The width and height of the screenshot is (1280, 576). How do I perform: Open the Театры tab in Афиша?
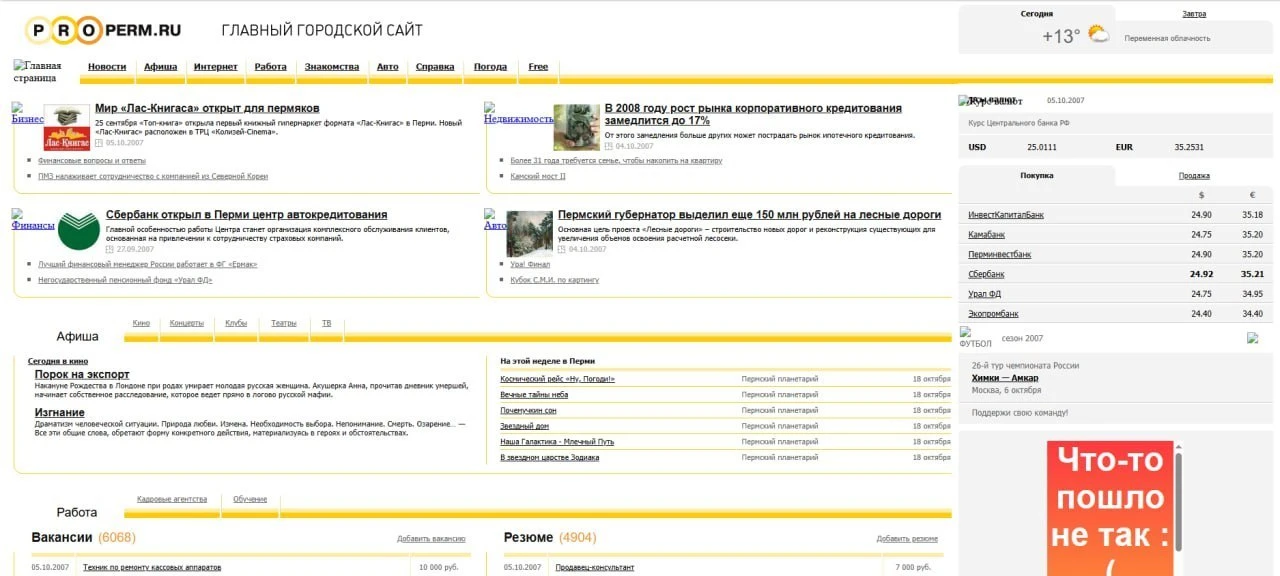tap(284, 323)
